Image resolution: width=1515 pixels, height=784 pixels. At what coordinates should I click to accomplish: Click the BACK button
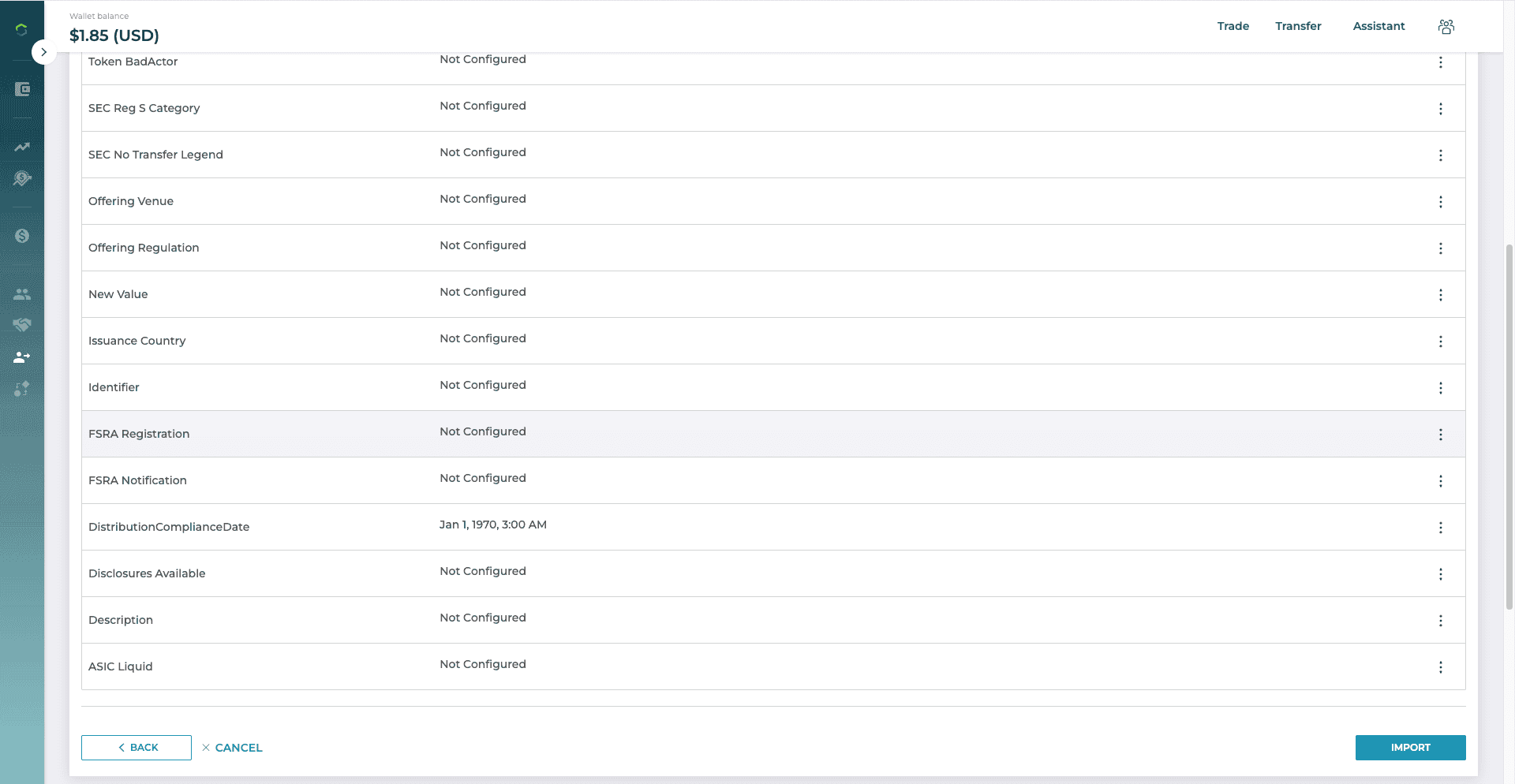137,748
